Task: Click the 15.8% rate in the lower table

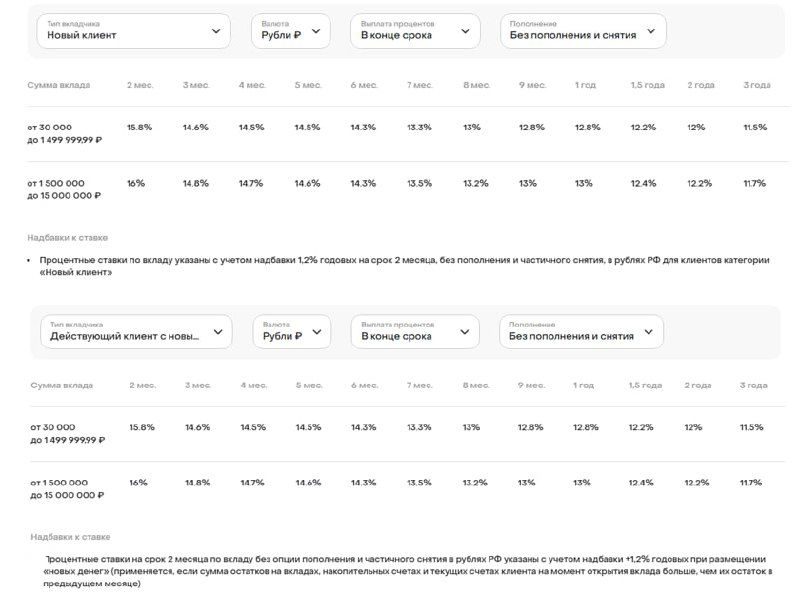Action: point(141,427)
